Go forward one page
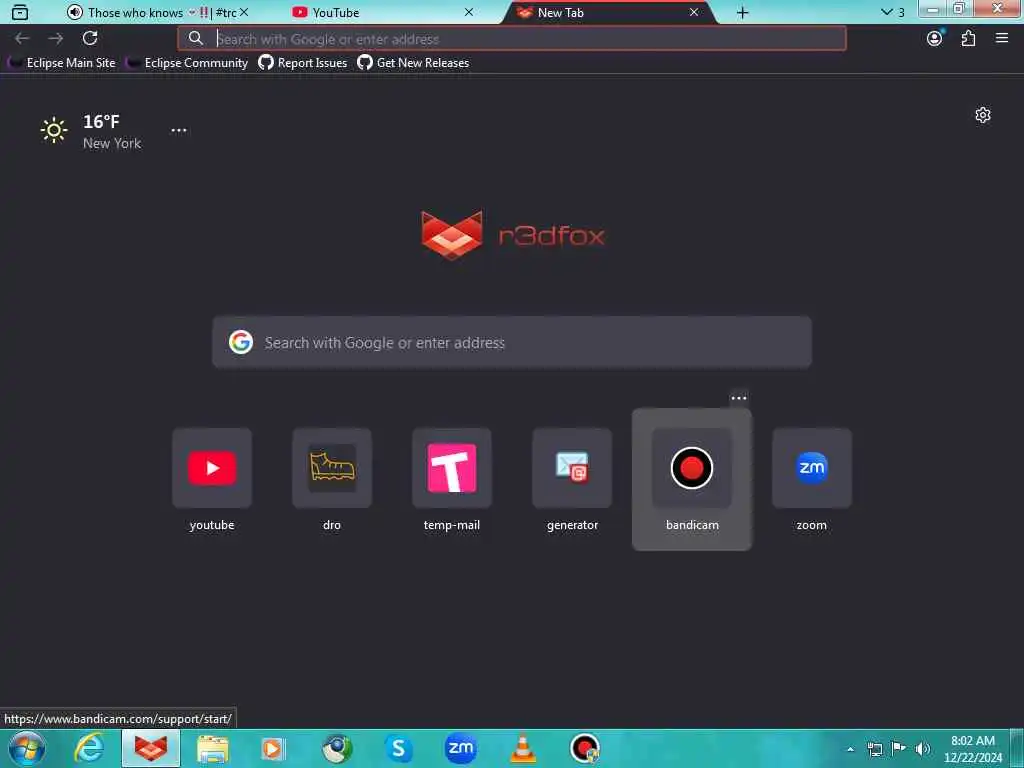This screenshot has height=768, width=1024. pos(56,39)
